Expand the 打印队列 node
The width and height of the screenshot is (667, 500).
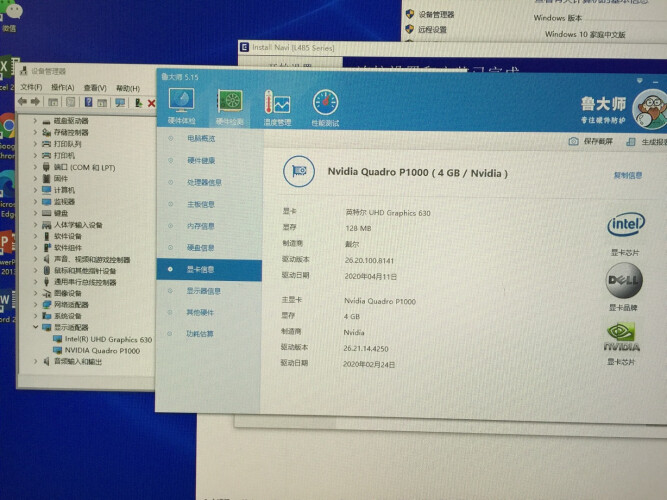coord(35,144)
